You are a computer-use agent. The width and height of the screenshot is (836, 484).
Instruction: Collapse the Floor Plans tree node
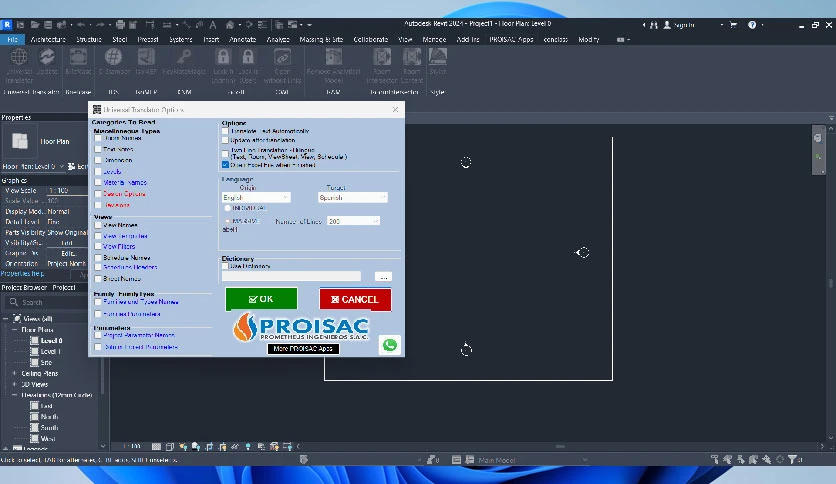14,330
